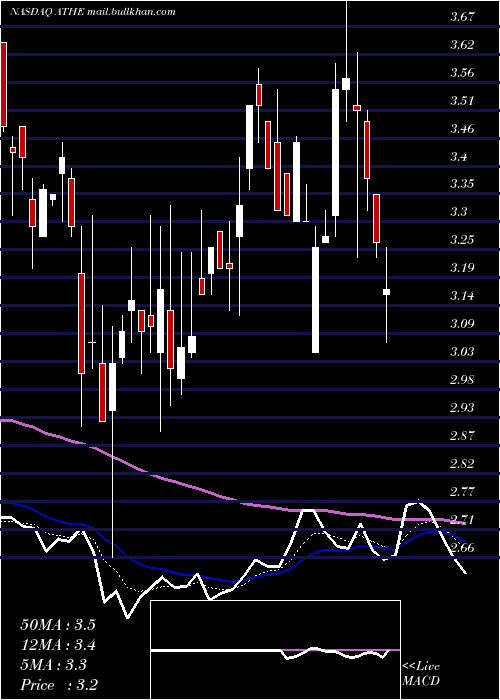Click the 3.56 price axis label
The image size is (500, 700).
[x=462, y=73]
